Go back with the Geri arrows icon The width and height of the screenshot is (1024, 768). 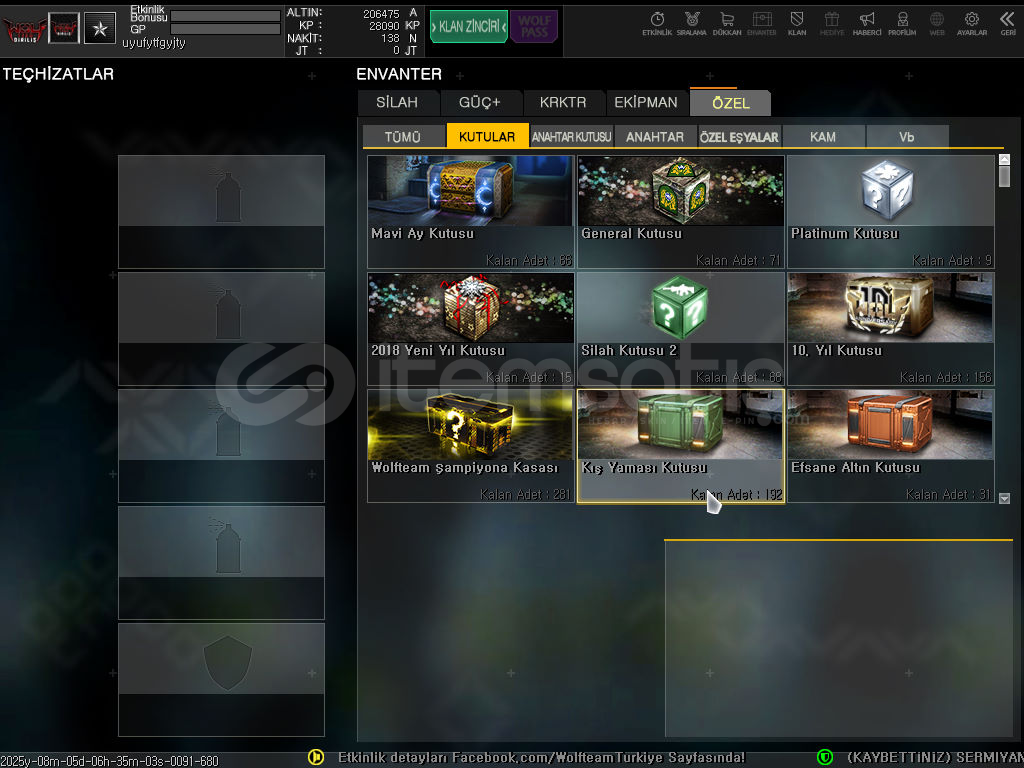pyautogui.click(x=1008, y=24)
